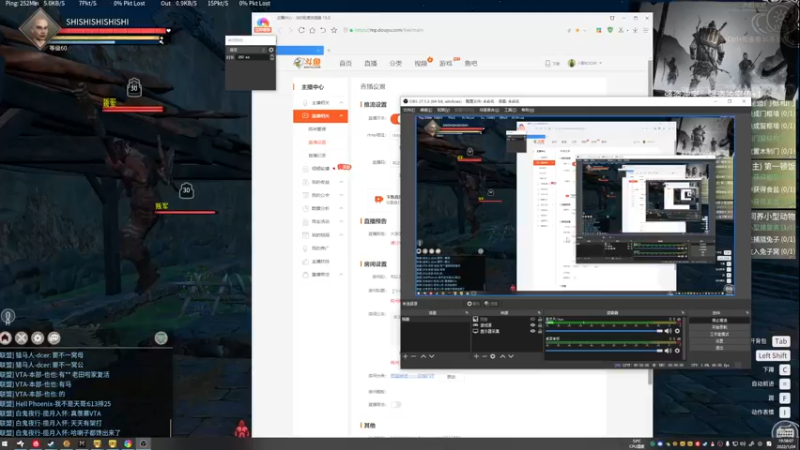This screenshot has width=800, height=450.
Task: Click 停止推流 button in OBS controls
Action: pyautogui.click(x=719, y=320)
